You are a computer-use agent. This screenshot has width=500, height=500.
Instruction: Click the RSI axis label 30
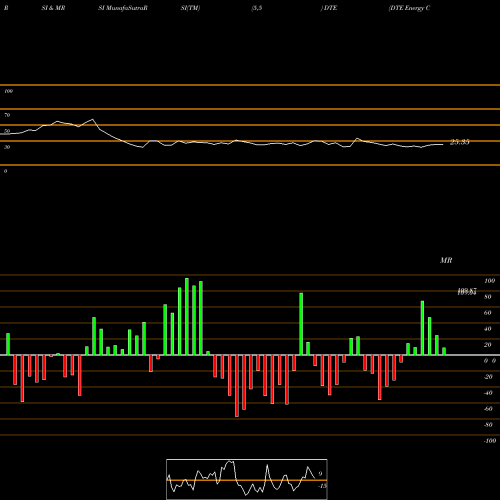pos(7,147)
